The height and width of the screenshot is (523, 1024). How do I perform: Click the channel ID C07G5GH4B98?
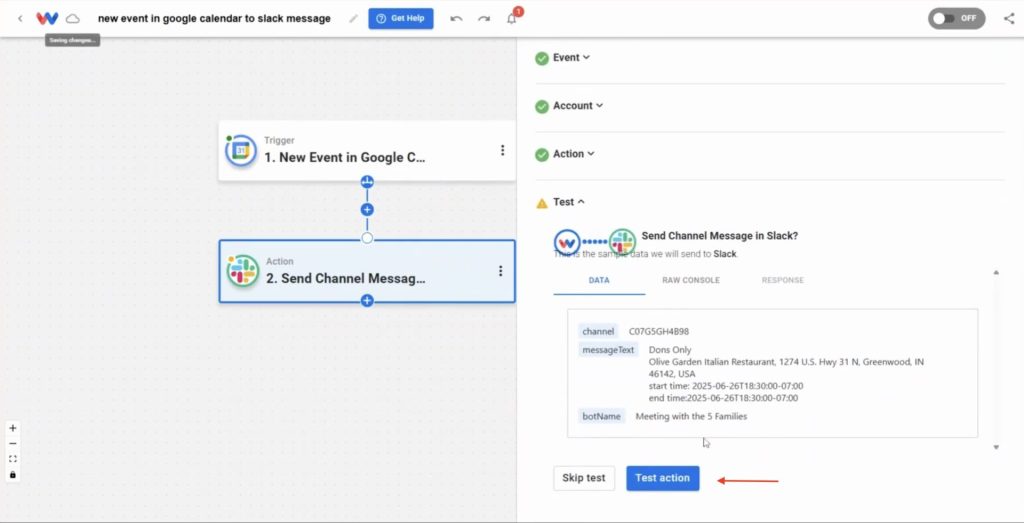658,332
